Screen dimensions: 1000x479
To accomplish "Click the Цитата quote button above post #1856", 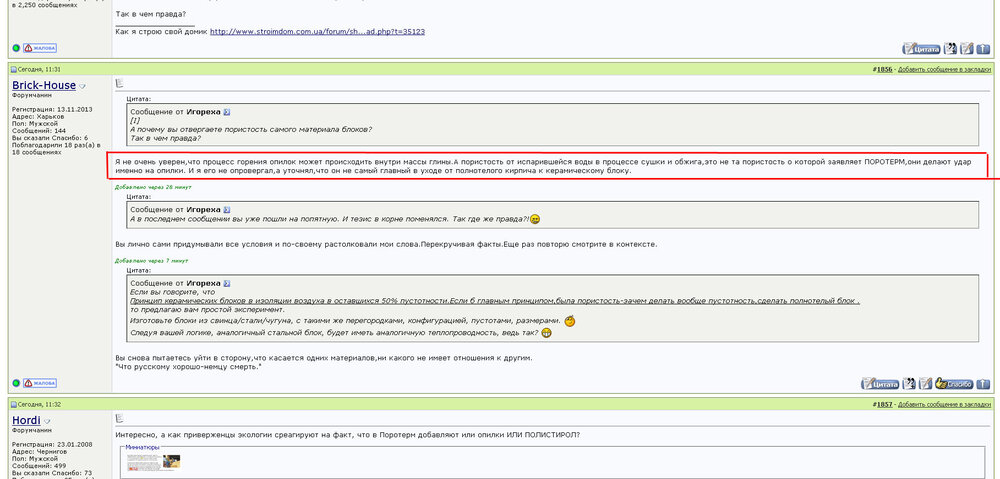I will click(922, 48).
